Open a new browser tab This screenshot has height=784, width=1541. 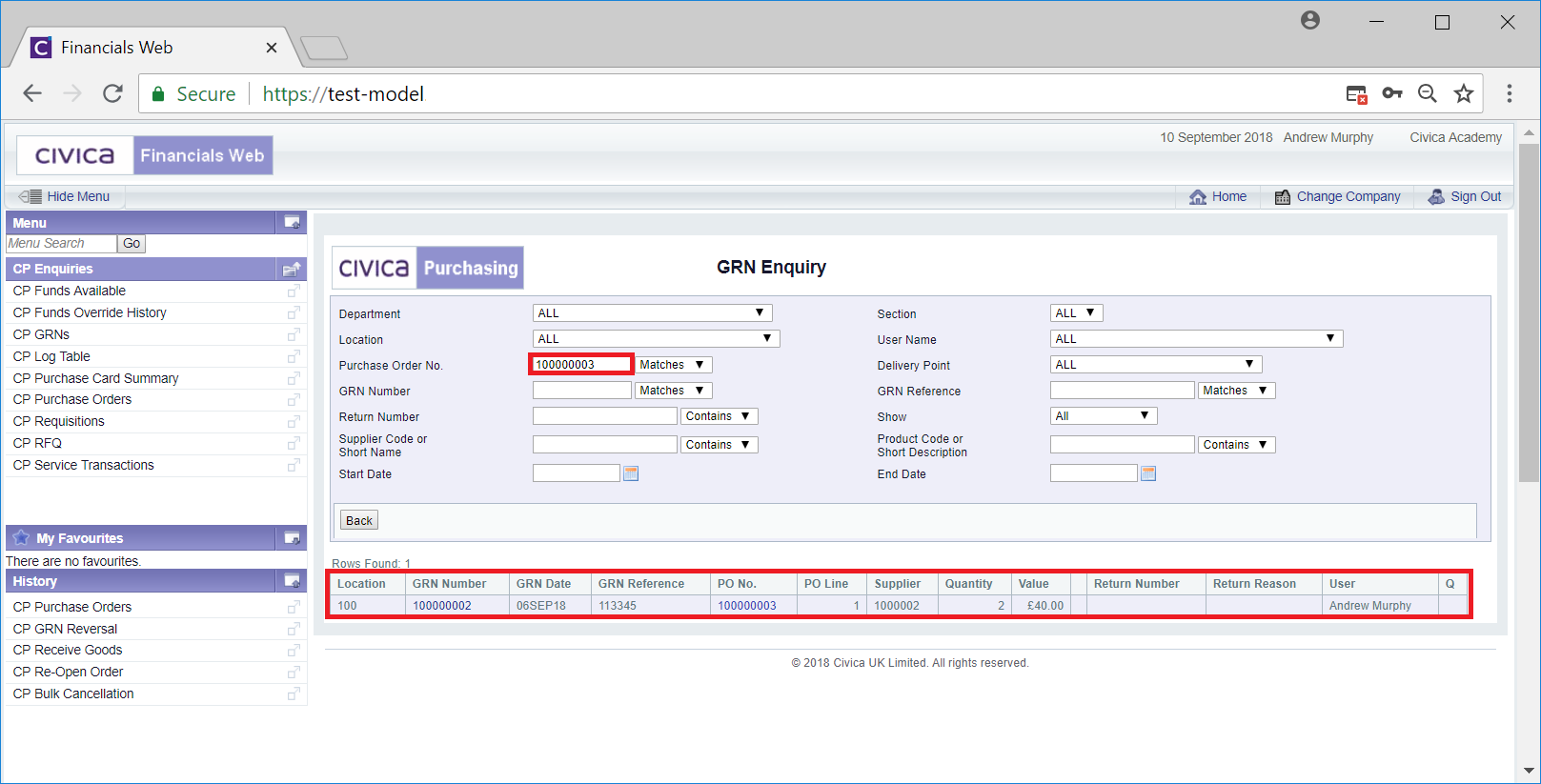[x=324, y=48]
